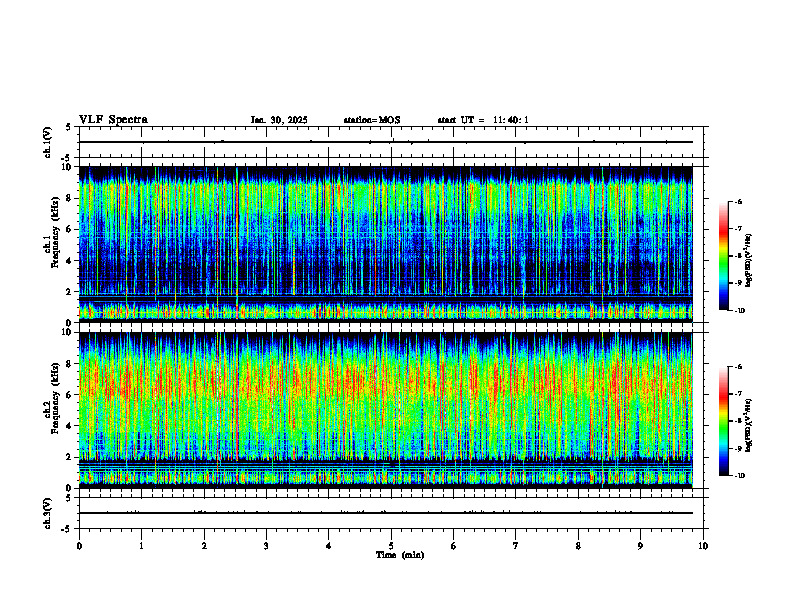Click the time axis tick label "3"

[266, 546]
